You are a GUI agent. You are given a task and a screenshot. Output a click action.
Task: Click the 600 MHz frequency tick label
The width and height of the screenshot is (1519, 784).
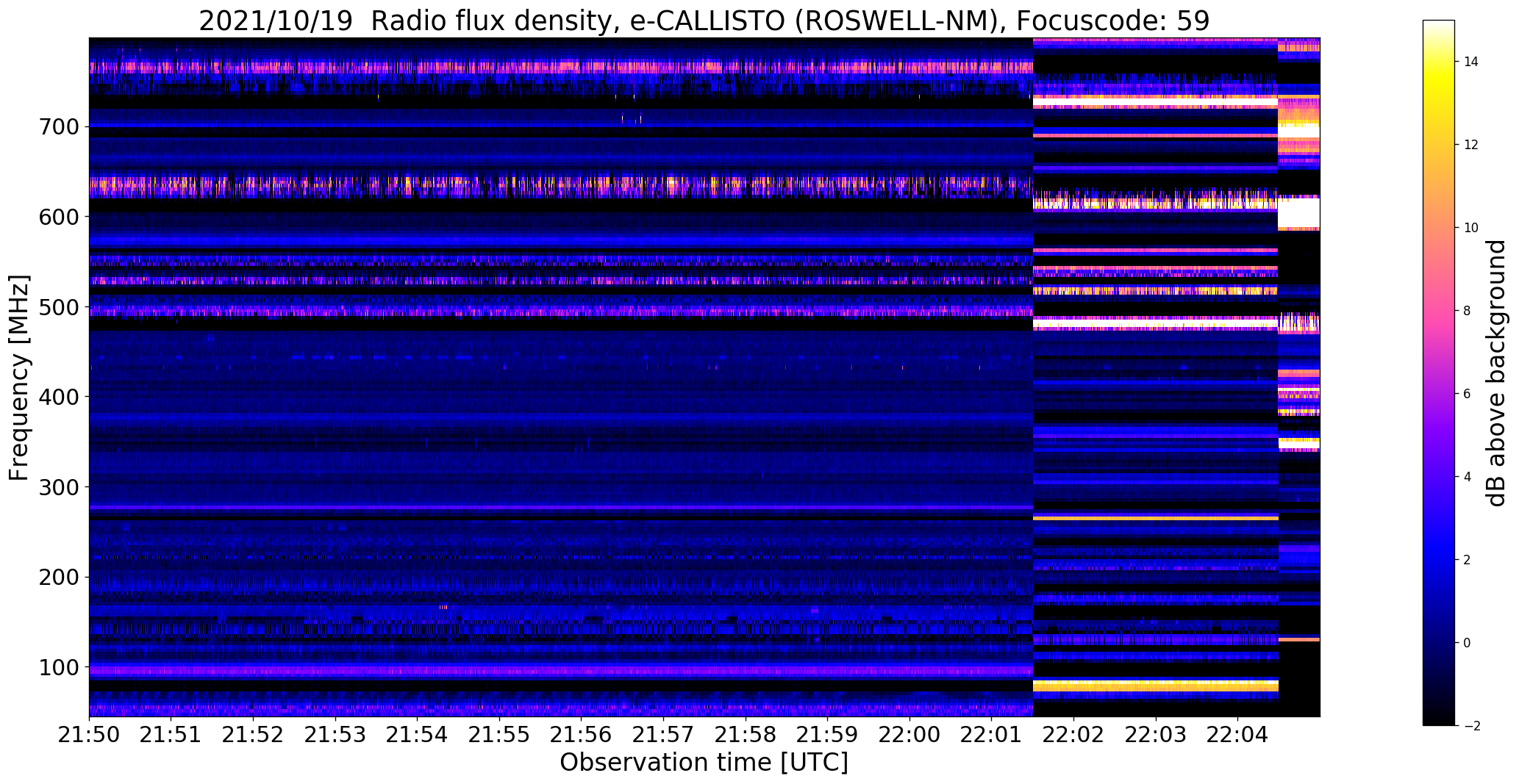click(x=57, y=217)
